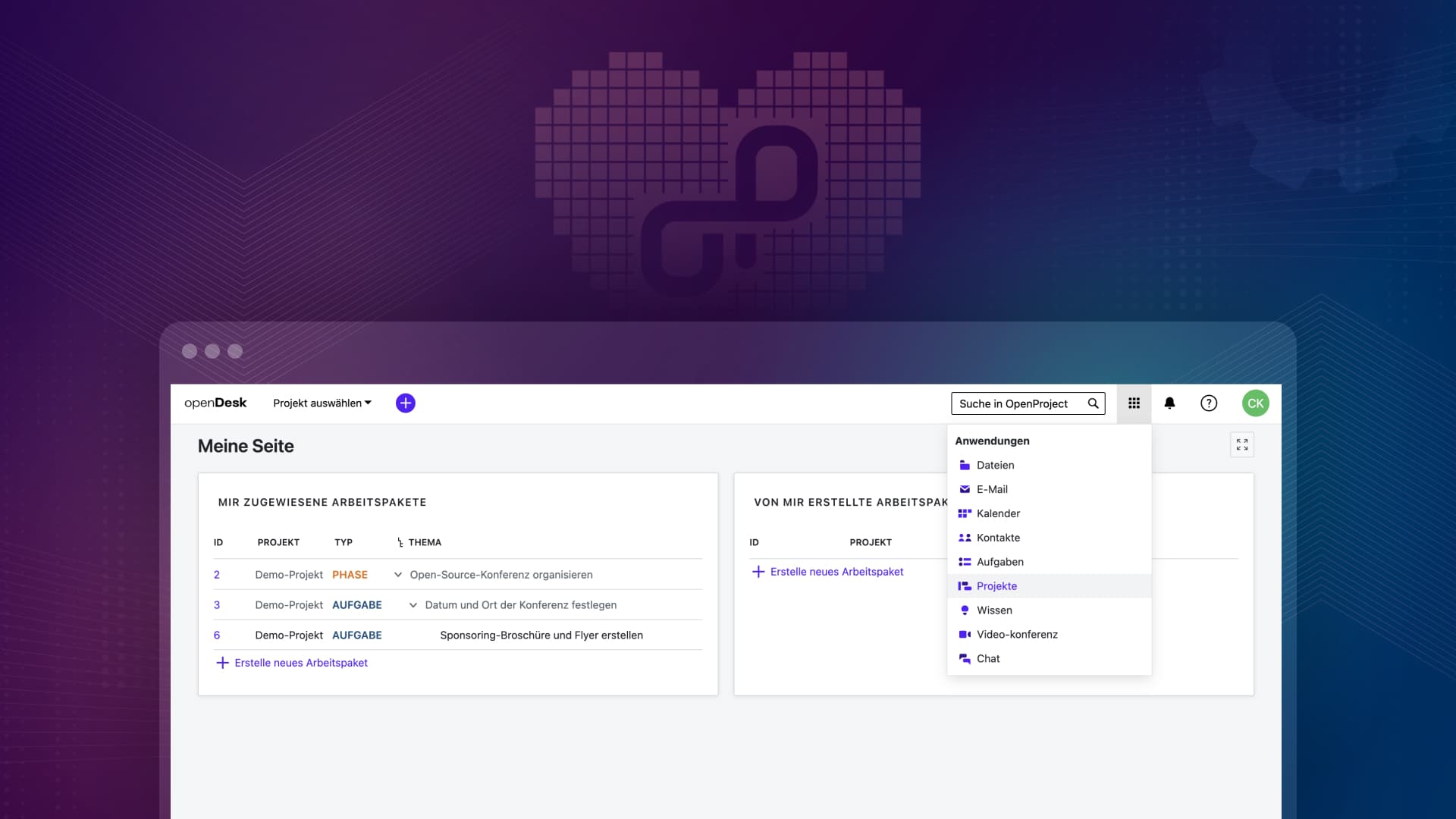Open the Chat application icon
The image size is (1456, 819).
pyautogui.click(x=965, y=658)
